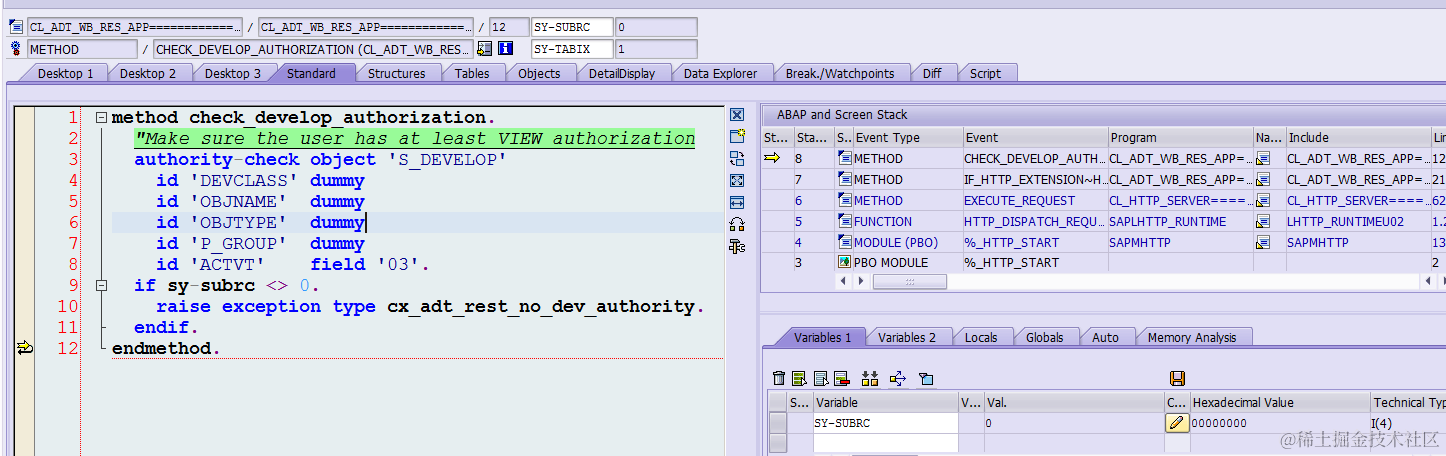
Task: Click the pencil change icon for SY-SUBRC
Action: pyautogui.click(x=1177, y=423)
